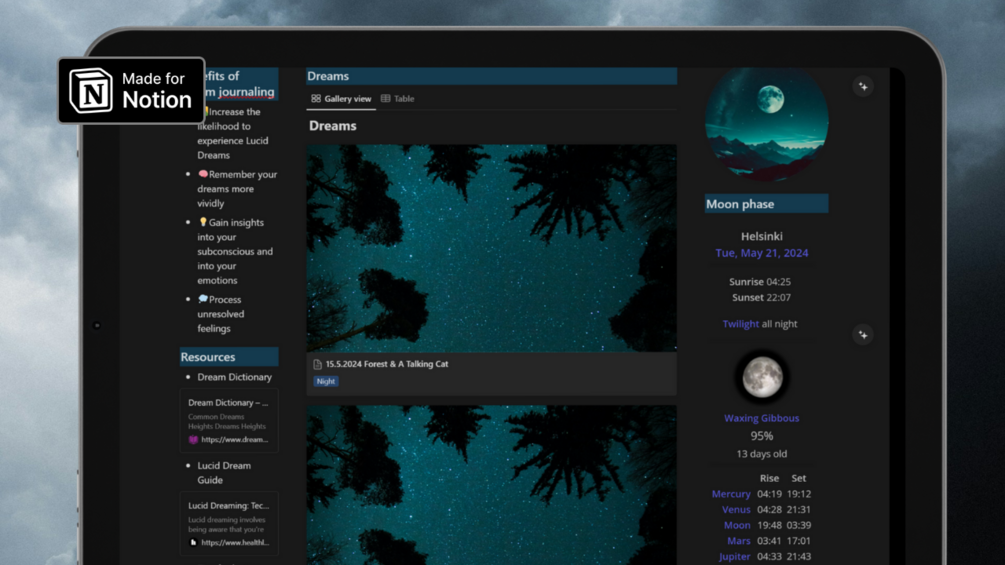Click the Set column header
Viewport: 1005px width, 565px height.
(x=799, y=479)
